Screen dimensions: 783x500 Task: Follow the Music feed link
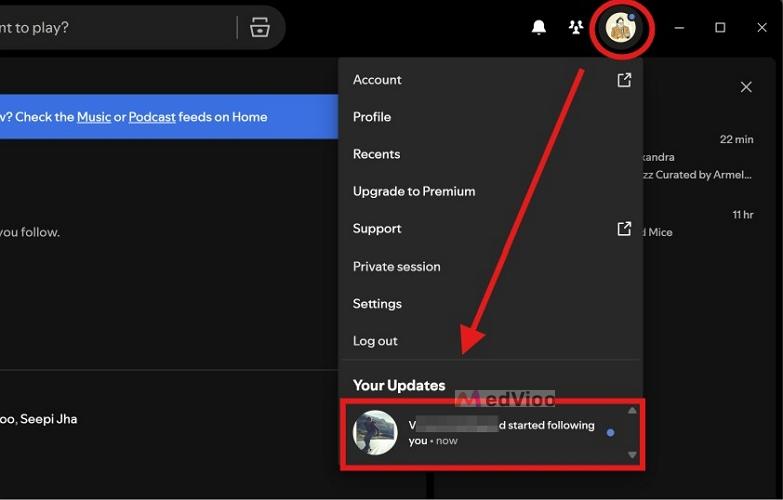coord(94,117)
